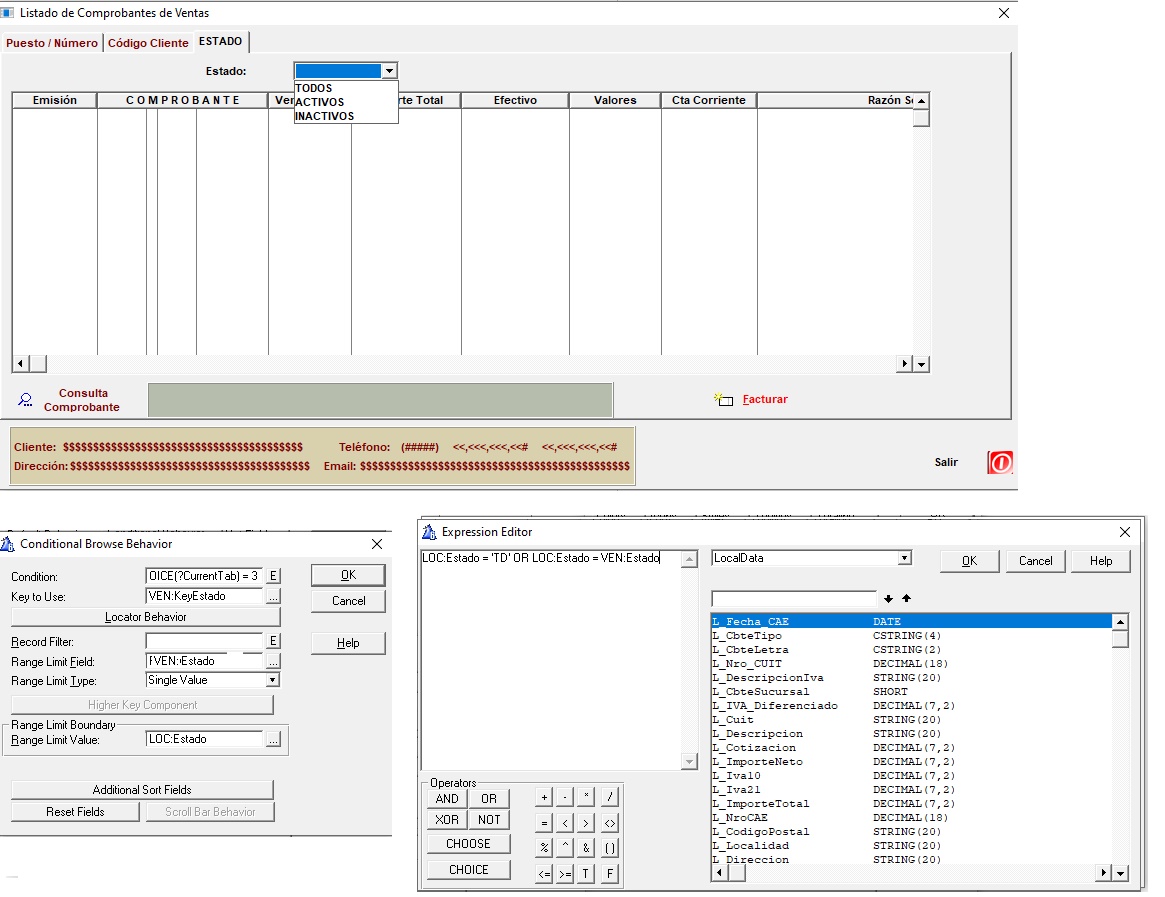This screenshot has height=897, width=1165.
Task: Insert the caret exponent operator
Action: pos(565,848)
